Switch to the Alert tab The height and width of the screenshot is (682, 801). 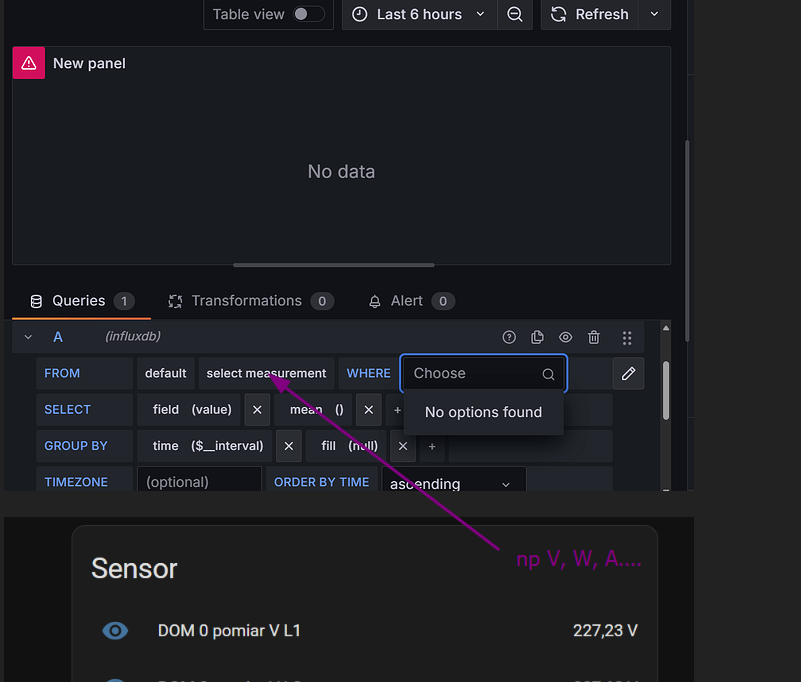pos(407,301)
